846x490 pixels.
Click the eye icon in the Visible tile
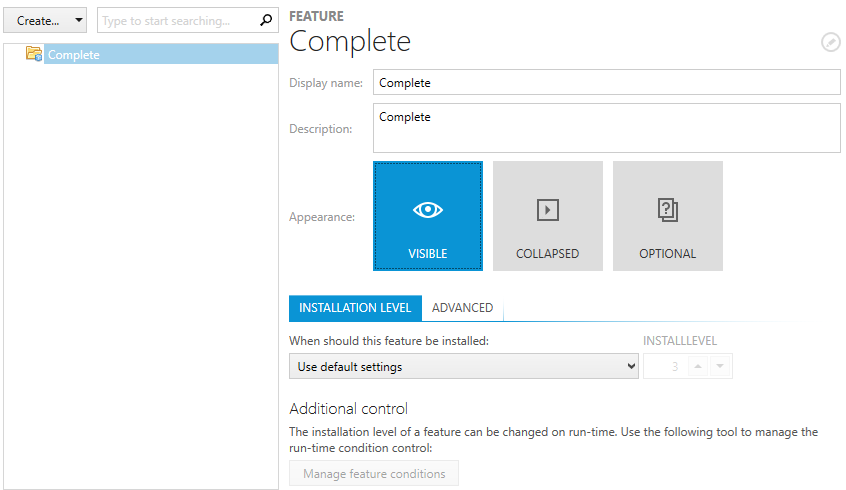(x=428, y=210)
